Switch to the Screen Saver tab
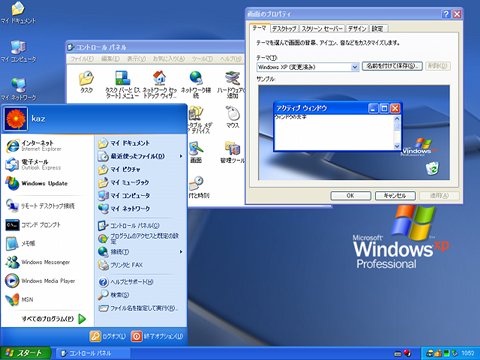The width and height of the screenshot is (480, 360). point(322,29)
